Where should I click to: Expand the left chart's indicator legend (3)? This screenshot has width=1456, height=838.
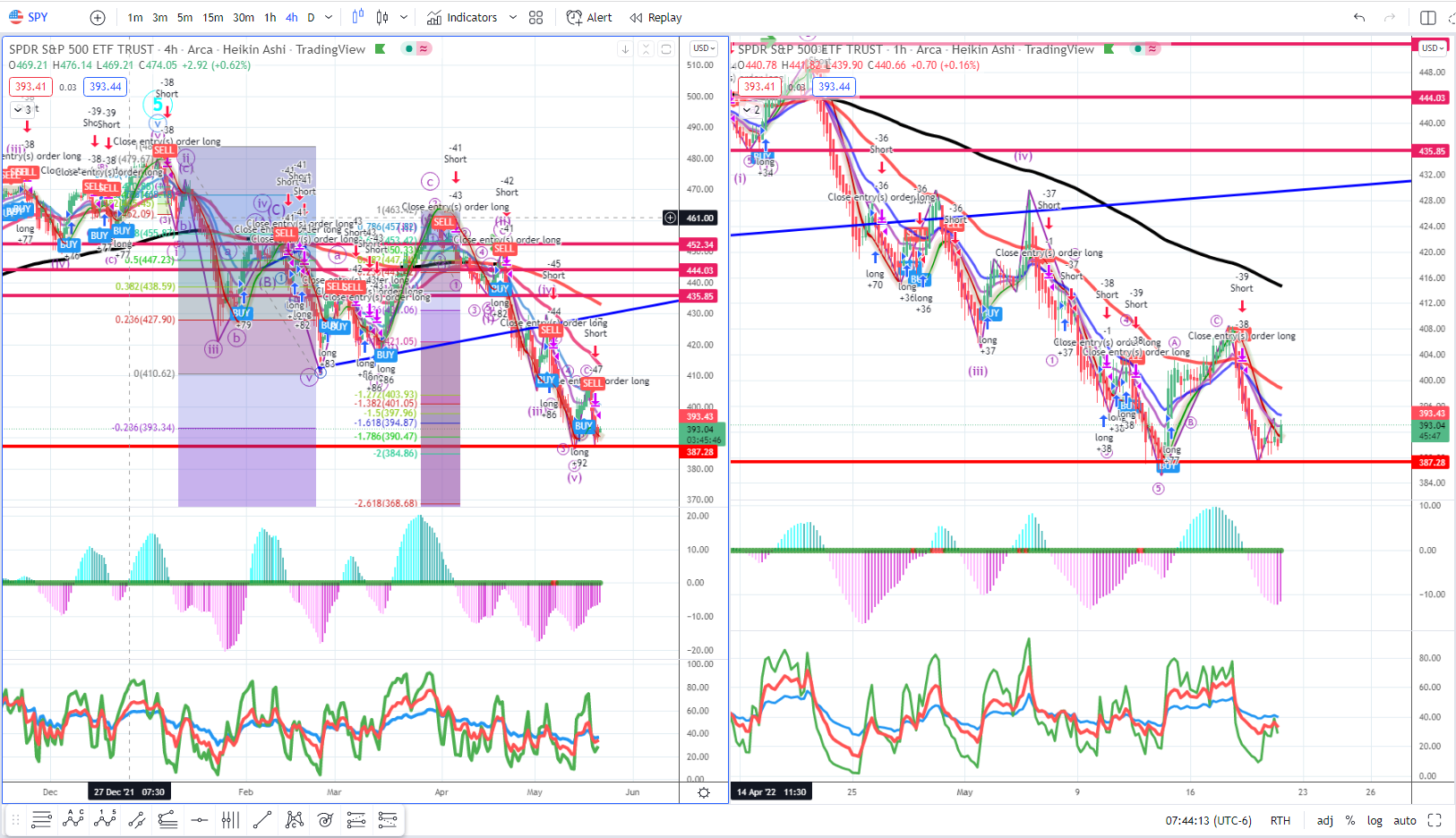(23, 110)
